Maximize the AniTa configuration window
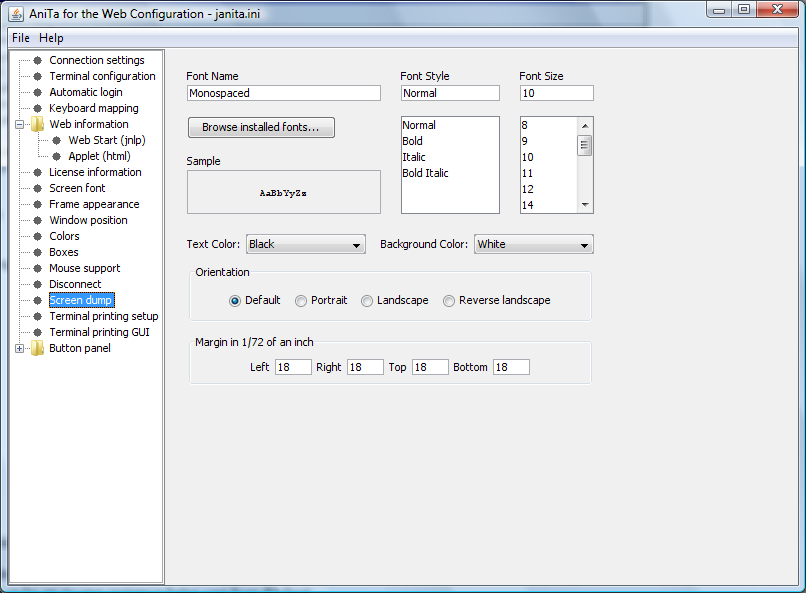Image resolution: width=806 pixels, height=593 pixels. tap(743, 10)
